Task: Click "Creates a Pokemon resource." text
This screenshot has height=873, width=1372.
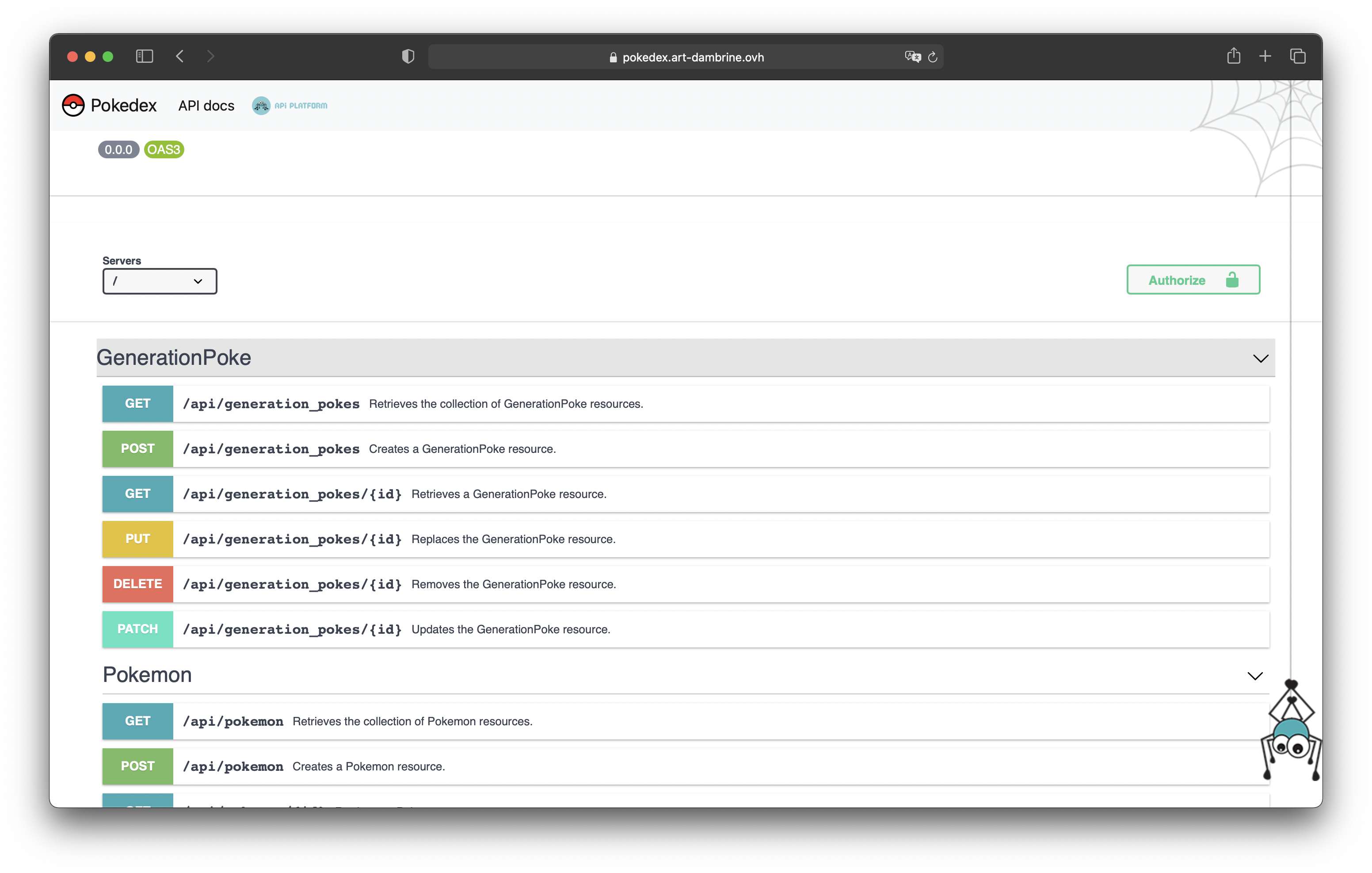Action: point(369,766)
